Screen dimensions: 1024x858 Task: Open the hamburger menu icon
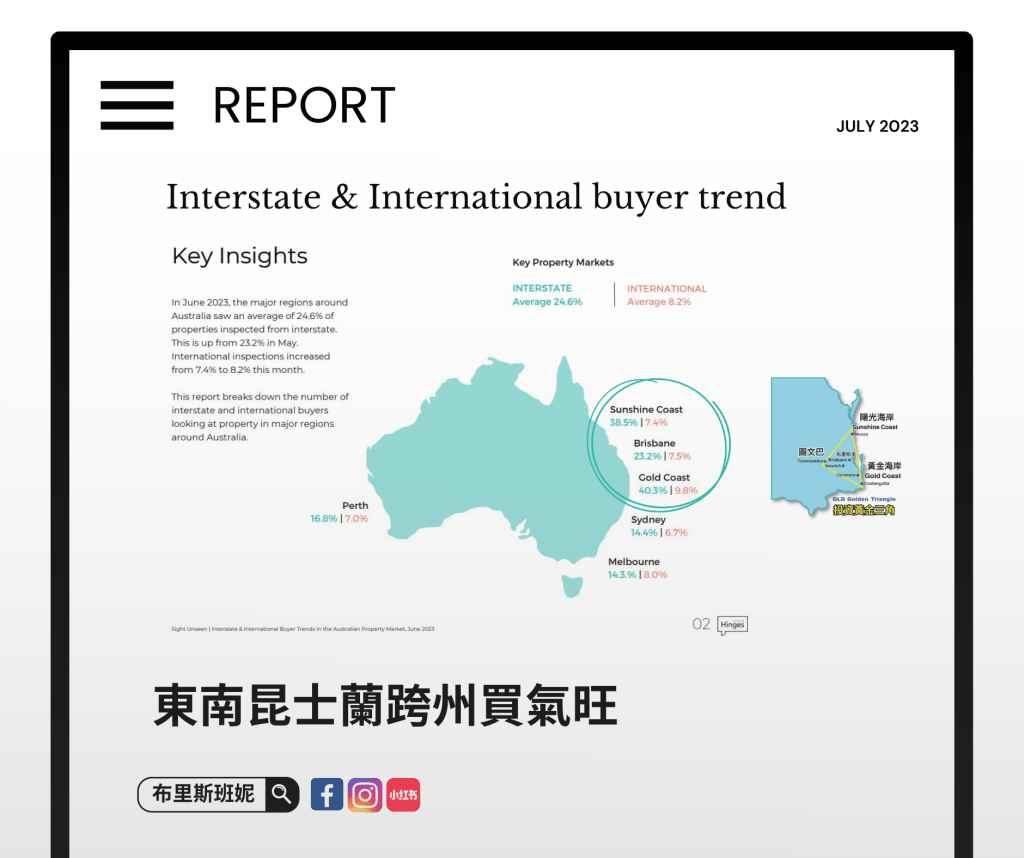tap(137, 105)
